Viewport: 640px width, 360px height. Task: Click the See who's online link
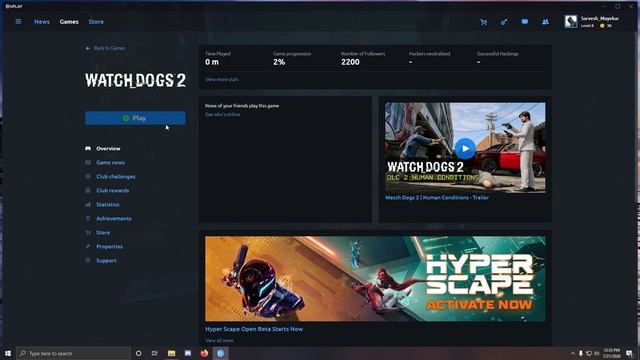[x=222, y=114]
